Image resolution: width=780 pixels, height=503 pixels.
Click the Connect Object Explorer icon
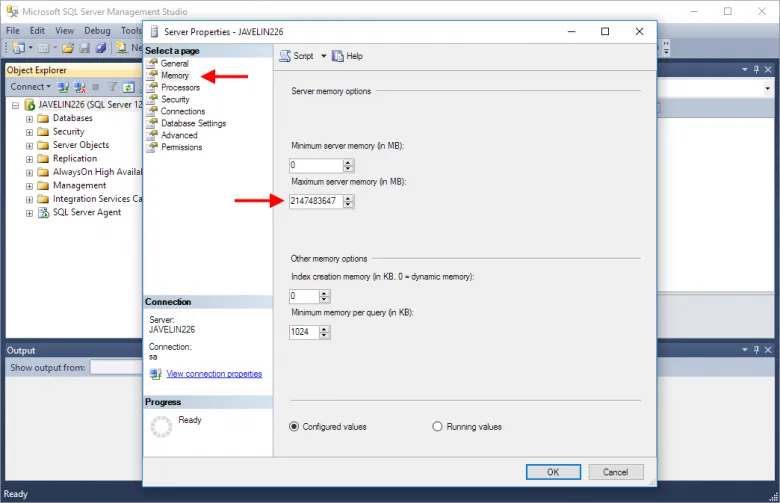click(63, 87)
